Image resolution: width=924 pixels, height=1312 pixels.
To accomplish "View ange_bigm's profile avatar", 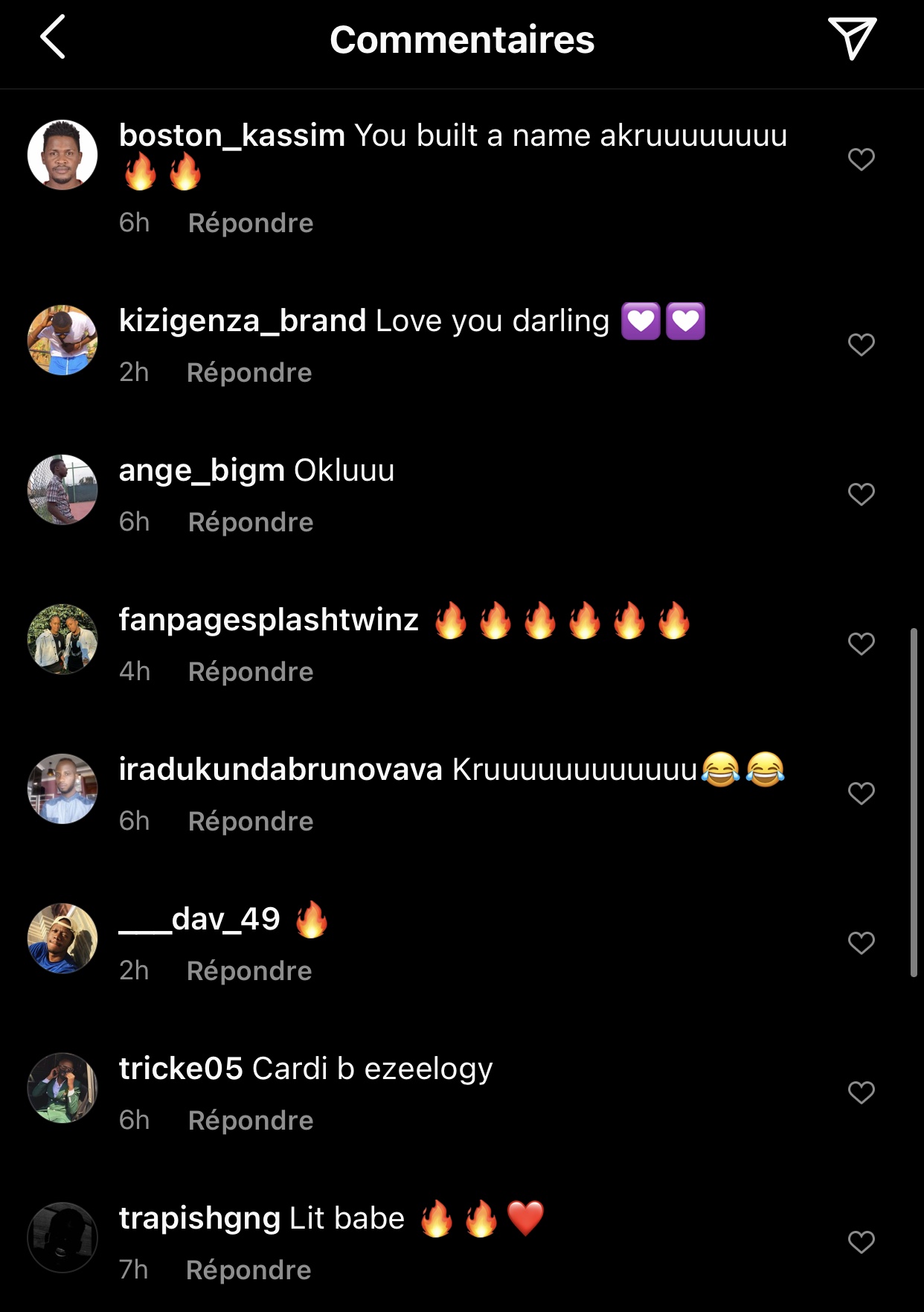I will coord(62,490).
